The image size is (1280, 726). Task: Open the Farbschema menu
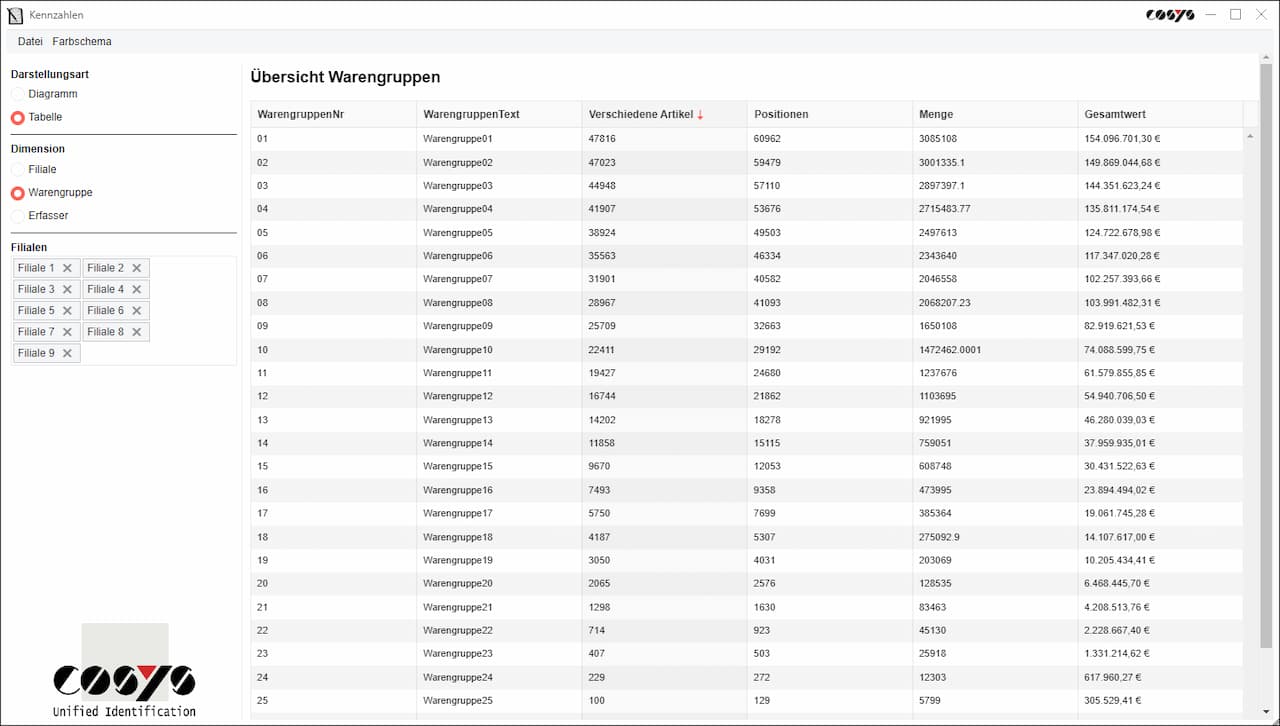(82, 41)
